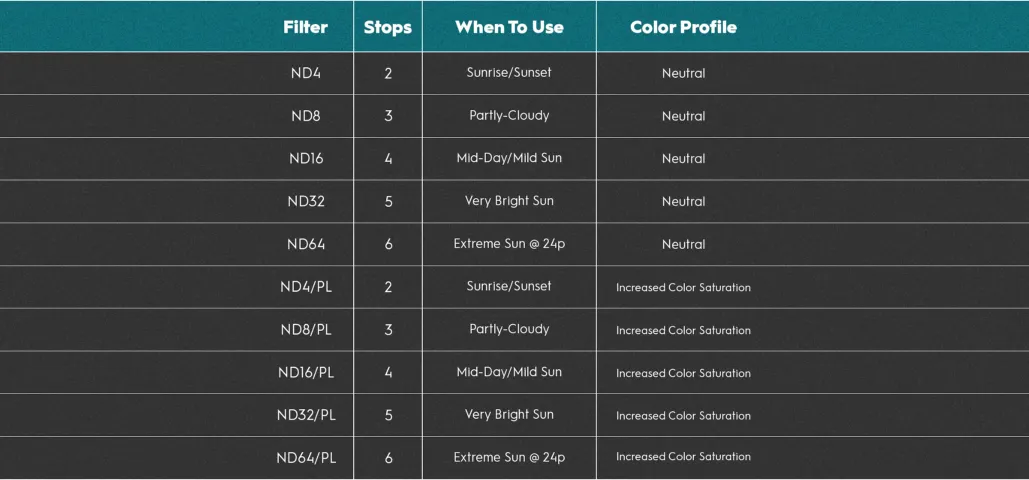Click Sunrise/Sunset in the ND4 row

pyautogui.click(x=509, y=73)
